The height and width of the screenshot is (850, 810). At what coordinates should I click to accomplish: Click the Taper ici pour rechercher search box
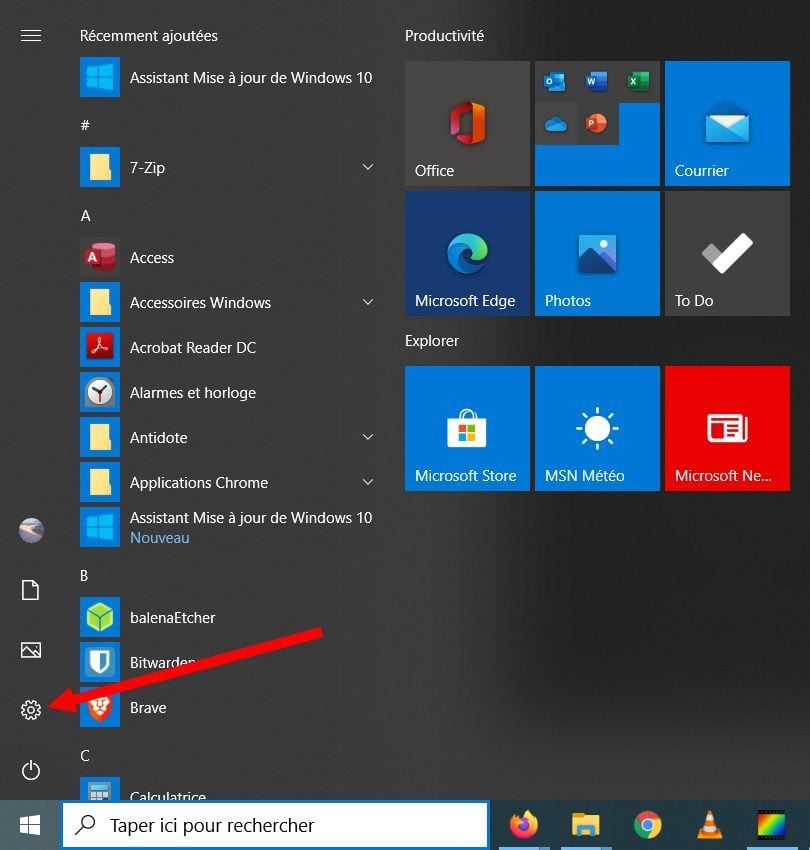click(x=275, y=825)
